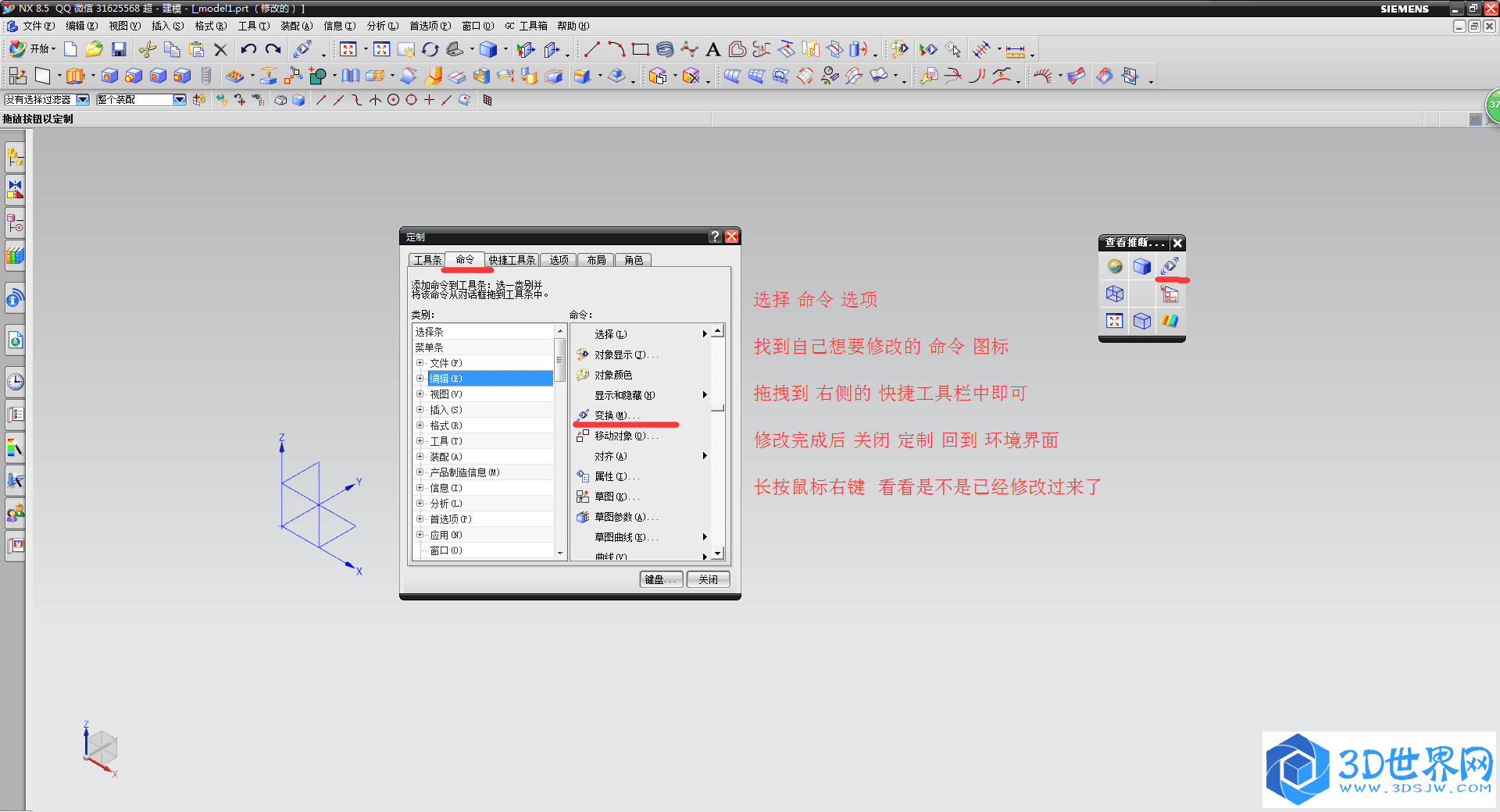Open the 插入(S) menu in menu bar
Image resolution: width=1500 pixels, height=812 pixels.
168,26
